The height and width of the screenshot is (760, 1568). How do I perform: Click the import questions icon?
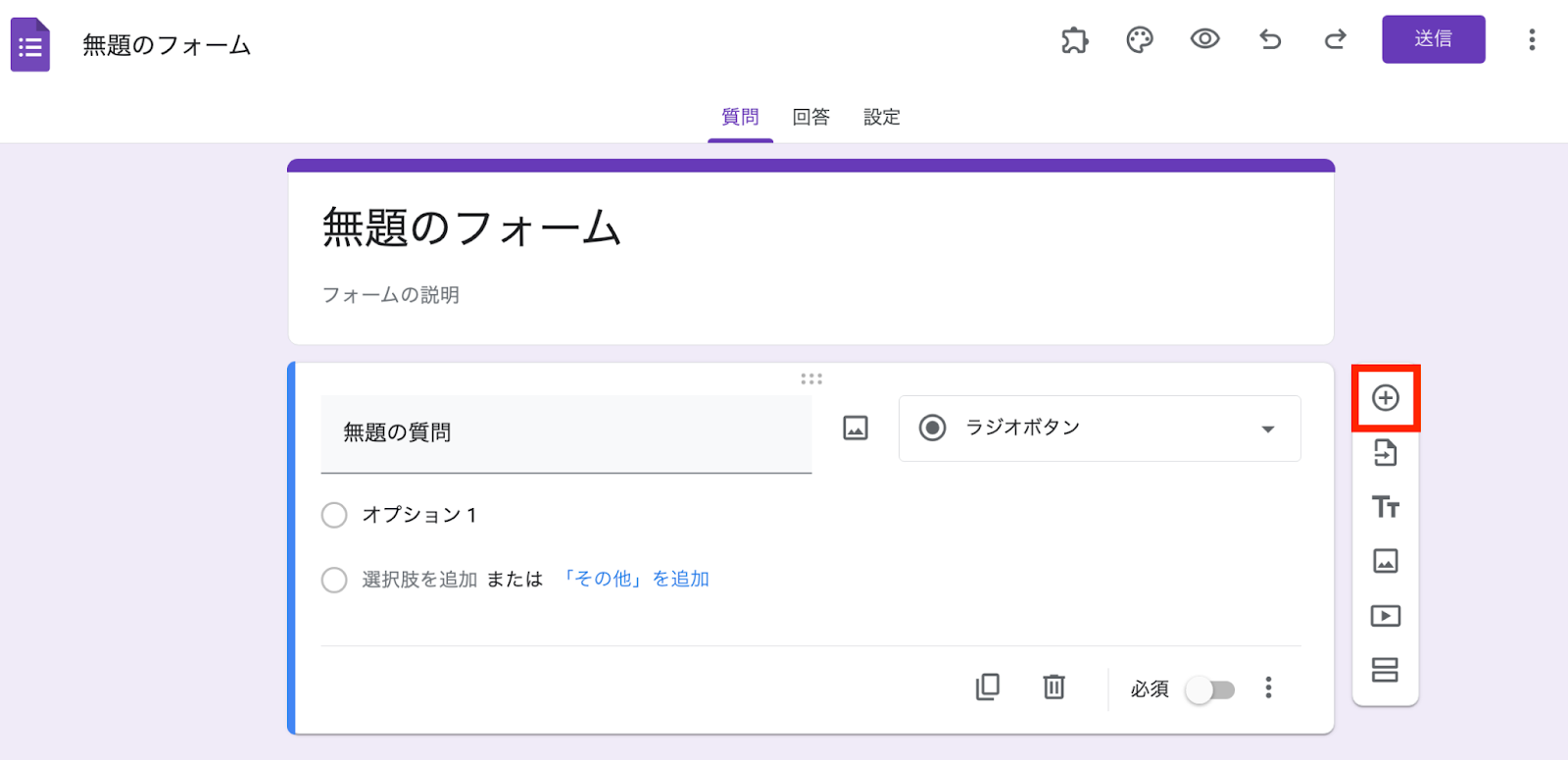pyautogui.click(x=1385, y=453)
